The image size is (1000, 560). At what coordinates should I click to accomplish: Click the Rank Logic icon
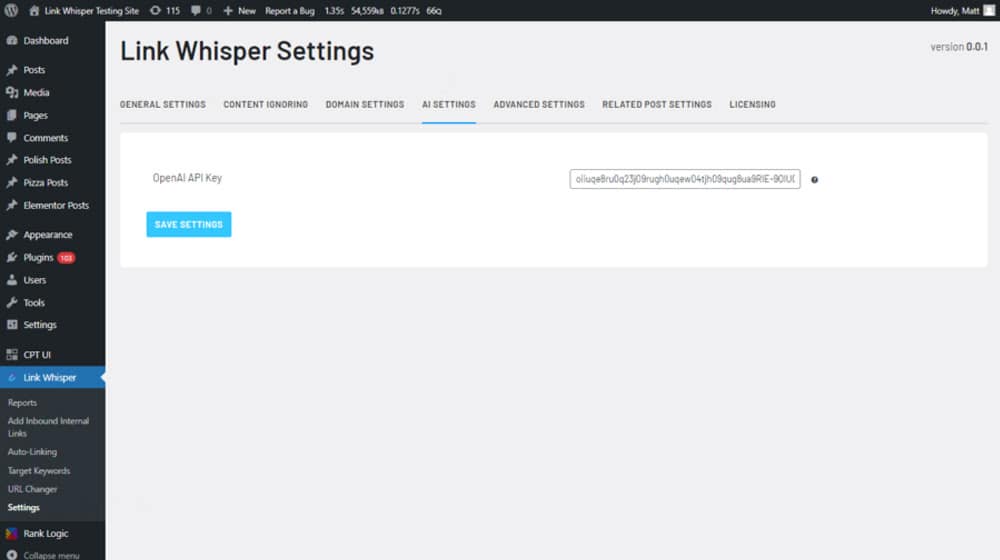pos(11,534)
